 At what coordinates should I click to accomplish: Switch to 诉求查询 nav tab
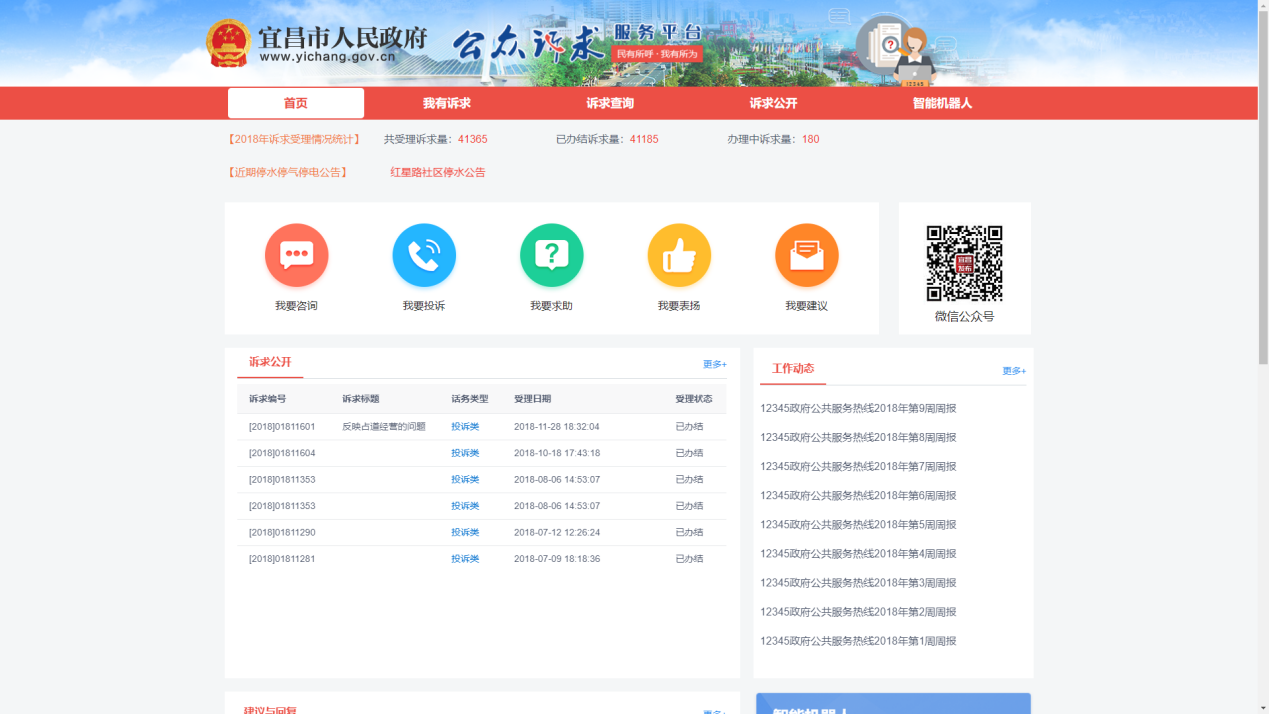click(610, 103)
